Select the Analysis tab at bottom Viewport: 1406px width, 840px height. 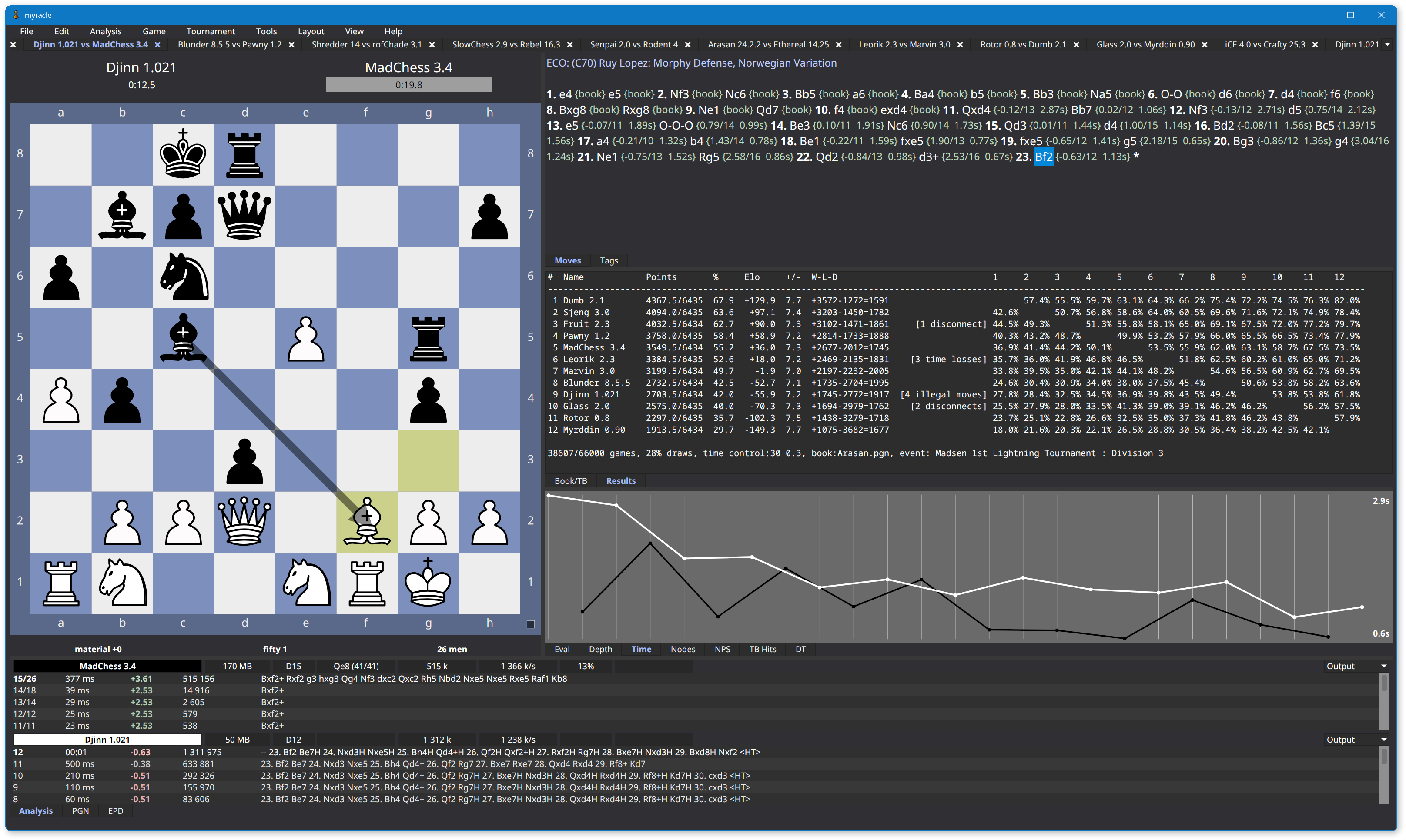click(x=36, y=811)
